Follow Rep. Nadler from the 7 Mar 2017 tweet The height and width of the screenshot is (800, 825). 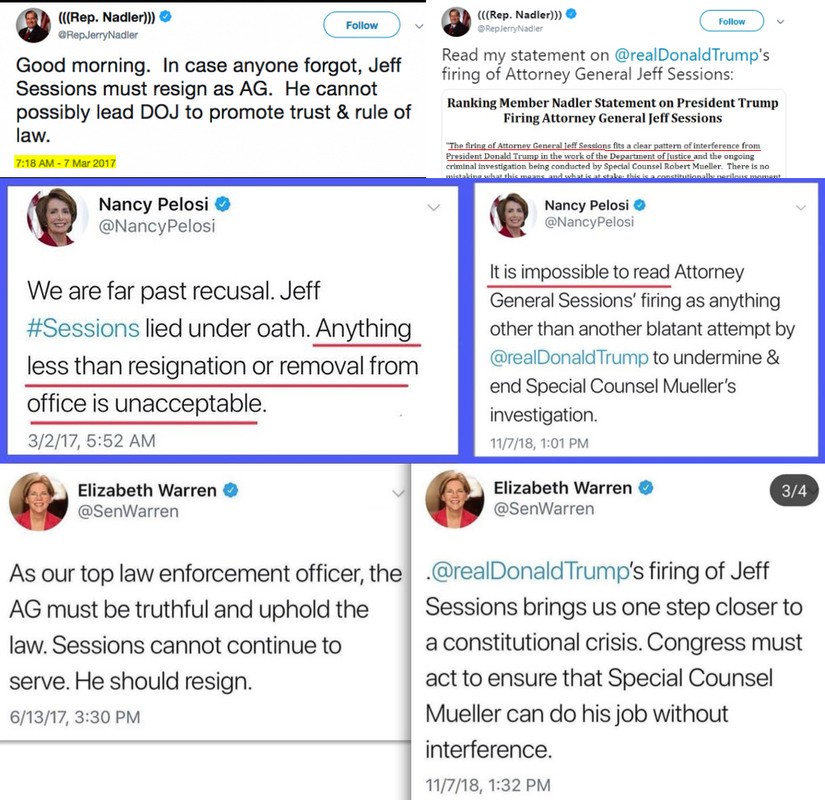pos(361,25)
